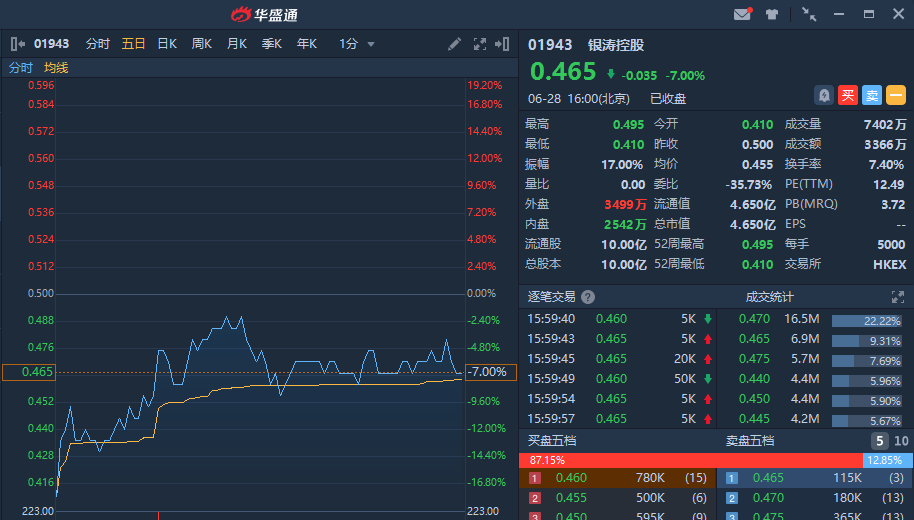Viewport: 914px width, 520px height.
Task: Click the 委比 -35.73% value
Action: (x=748, y=184)
